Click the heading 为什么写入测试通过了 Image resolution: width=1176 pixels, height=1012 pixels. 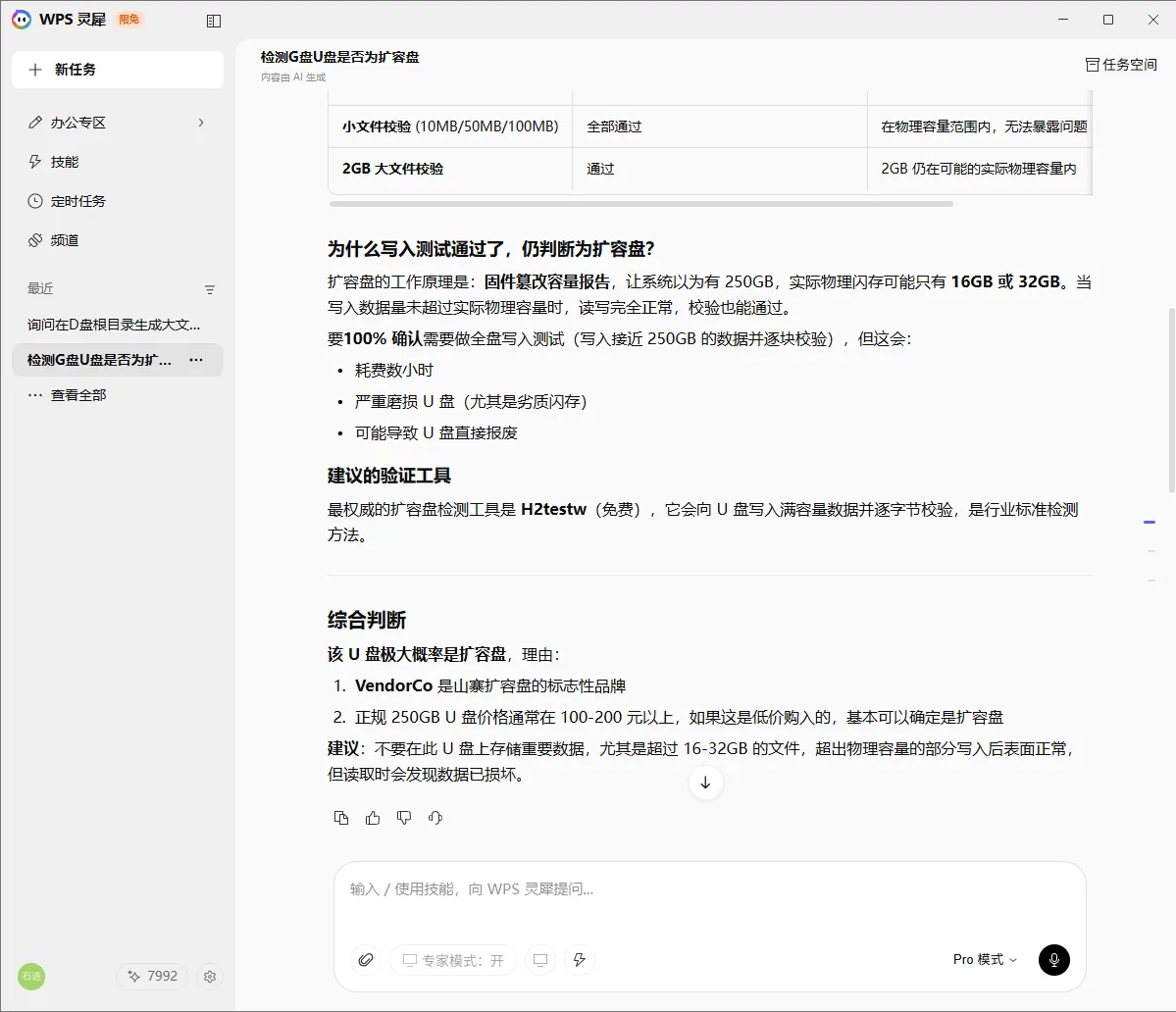491,249
